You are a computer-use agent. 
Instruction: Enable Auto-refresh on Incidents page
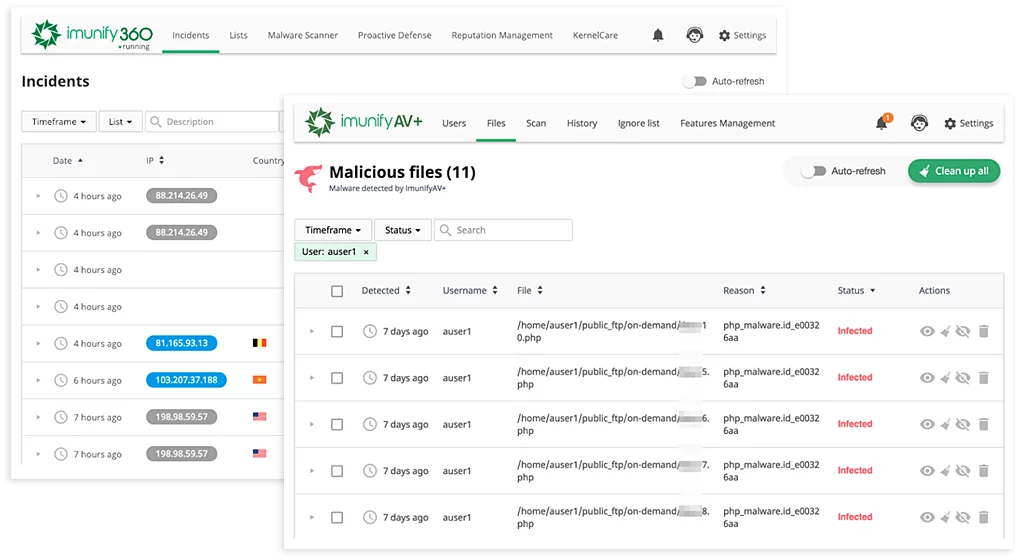tap(695, 81)
